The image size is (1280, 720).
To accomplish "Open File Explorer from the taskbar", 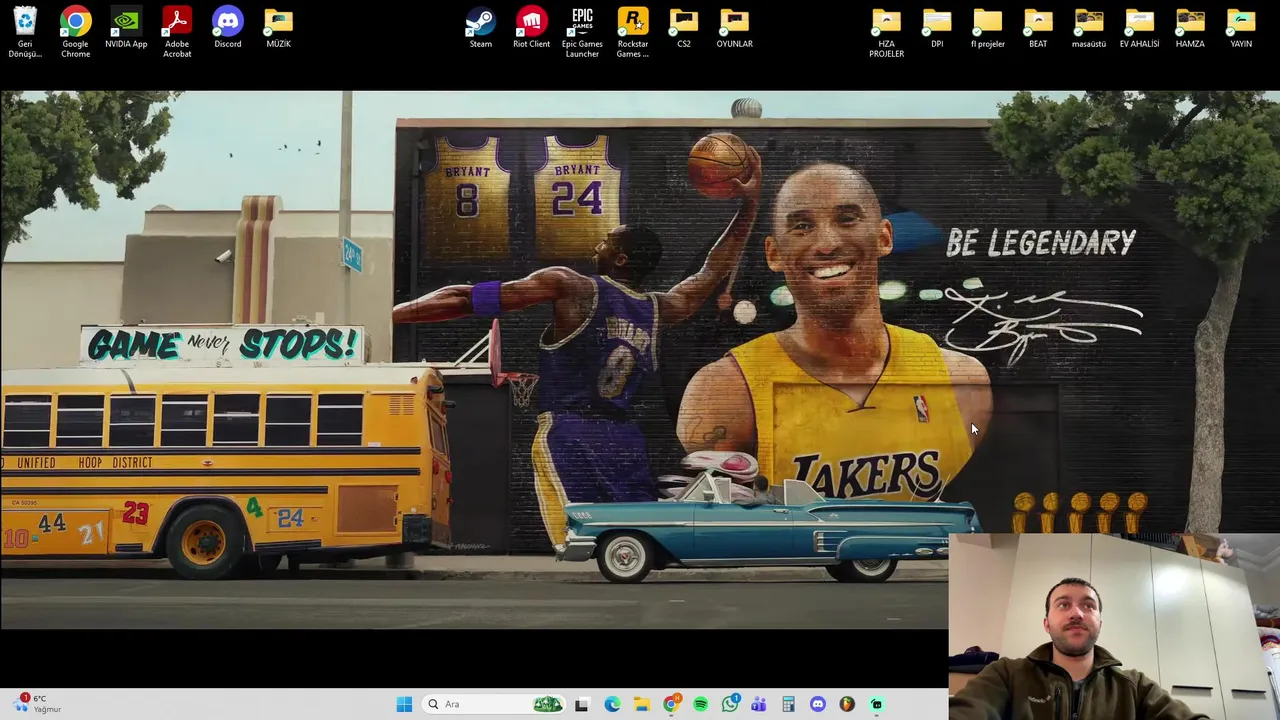I will [x=641, y=704].
